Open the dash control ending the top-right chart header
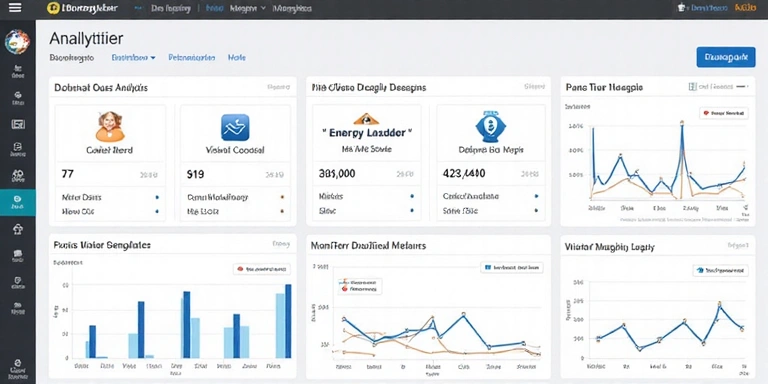Image resolution: width=768 pixels, height=384 pixels. pos(743,87)
